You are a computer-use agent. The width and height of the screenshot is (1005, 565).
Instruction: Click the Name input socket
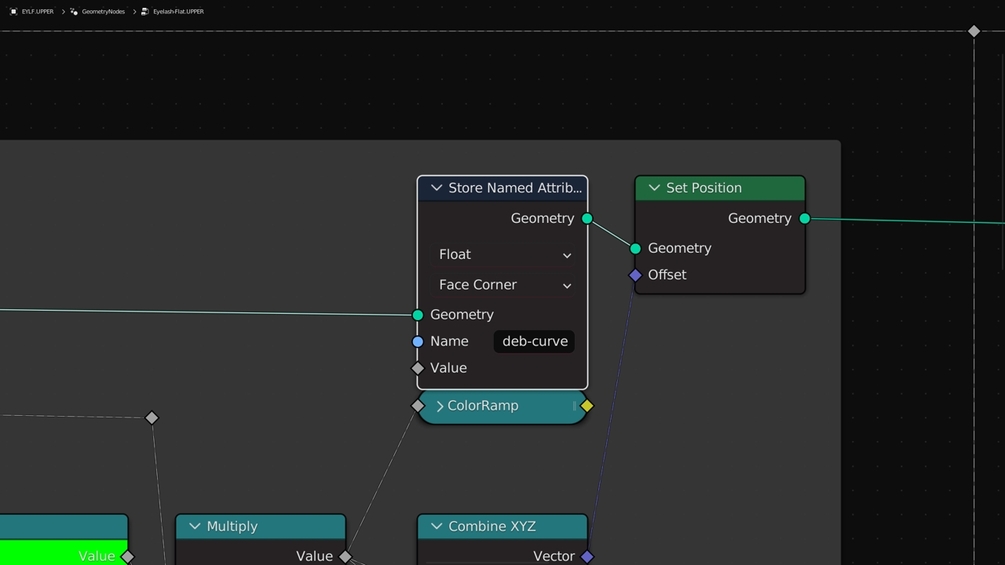pos(418,341)
